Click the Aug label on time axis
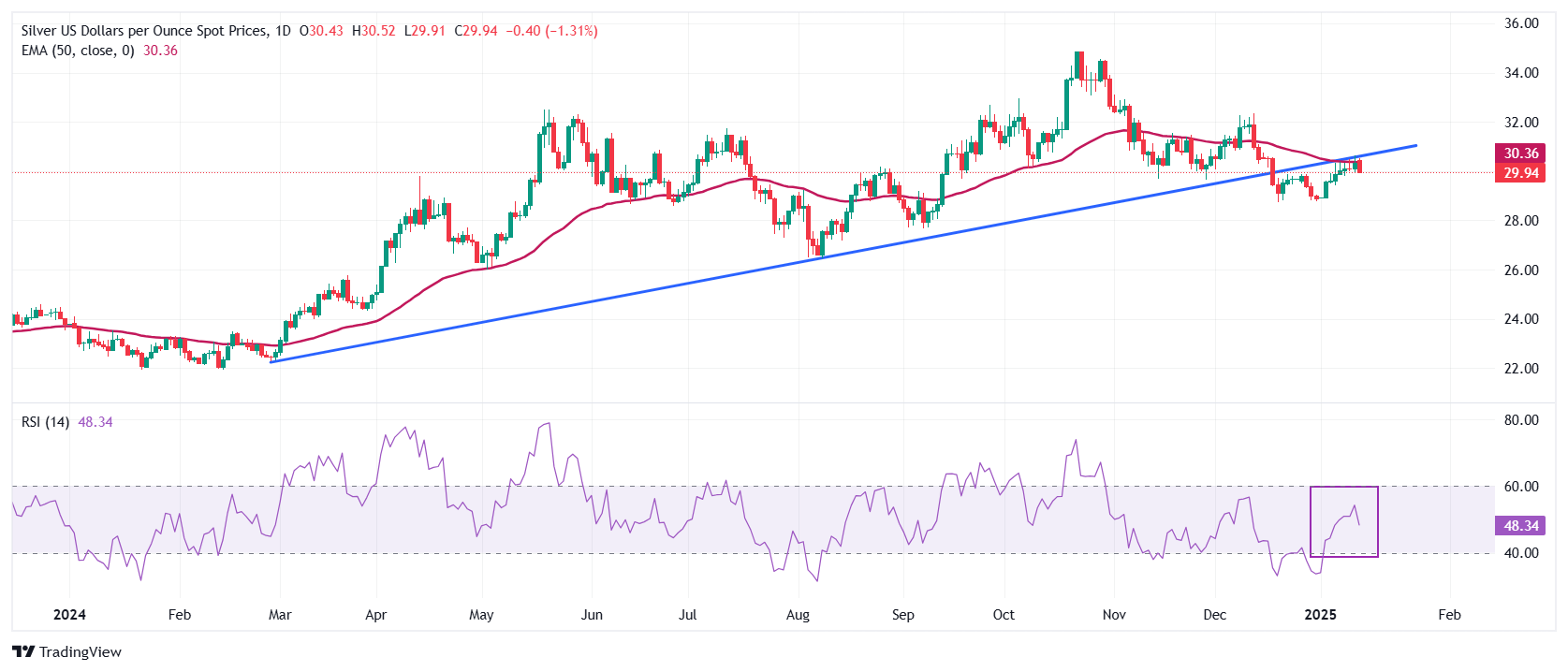 [x=798, y=615]
